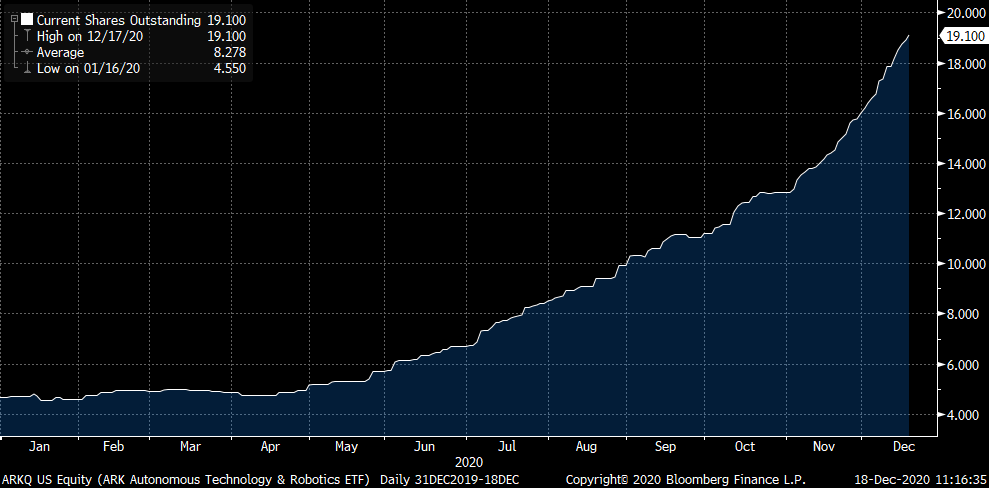Click the 12.000 y-axis label
Image resolution: width=989 pixels, height=488 pixels.
pyautogui.click(x=966, y=214)
